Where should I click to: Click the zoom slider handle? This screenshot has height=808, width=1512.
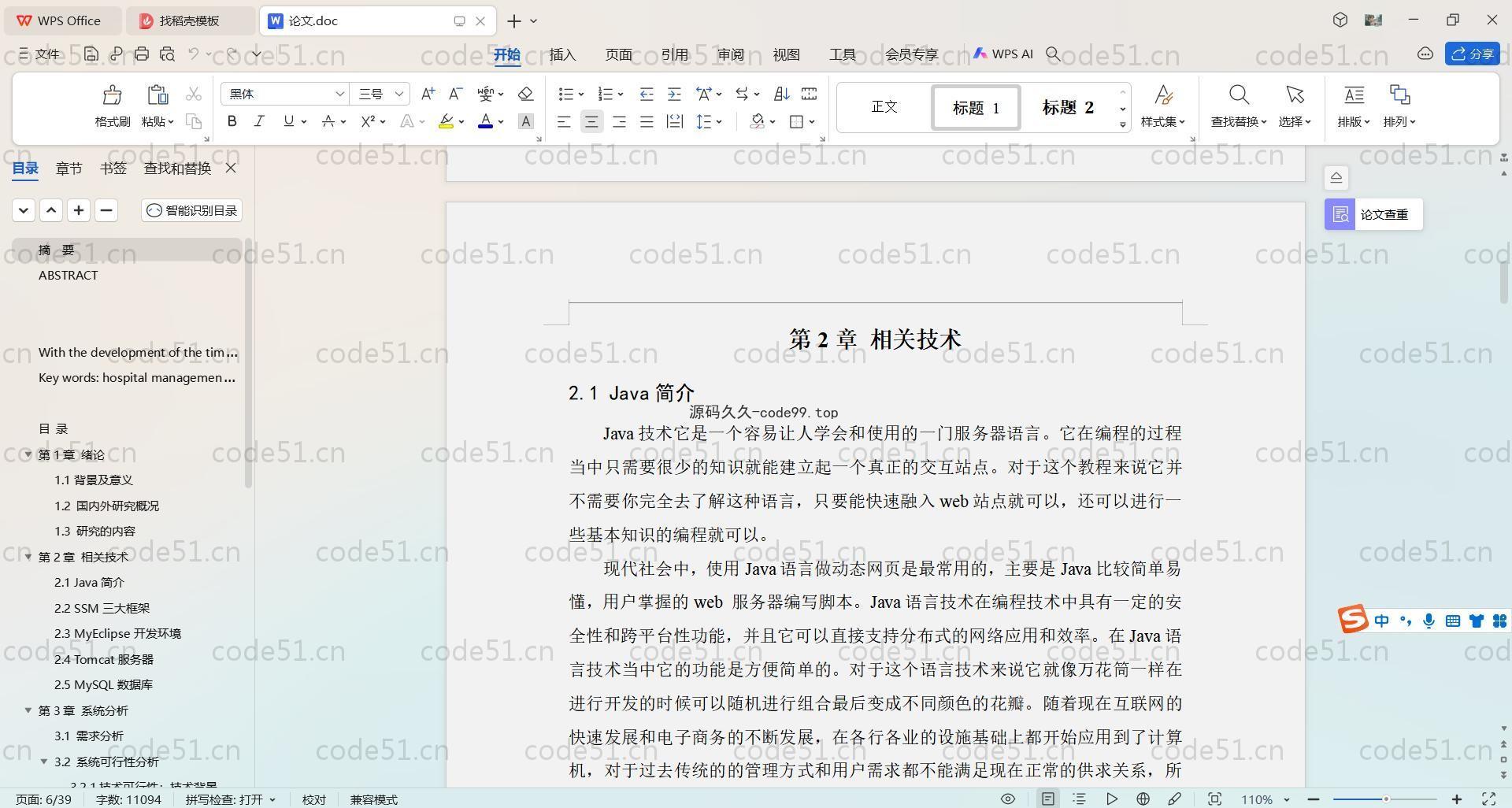(1385, 799)
